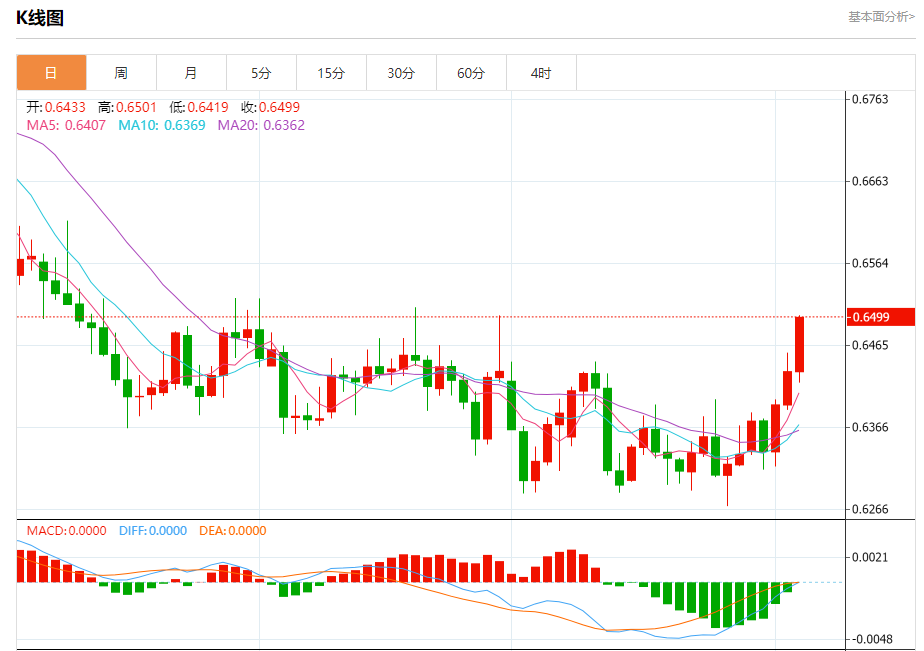Click the K线图 heading
Viewport: 924px width, 651px height.
coord(39,18)
